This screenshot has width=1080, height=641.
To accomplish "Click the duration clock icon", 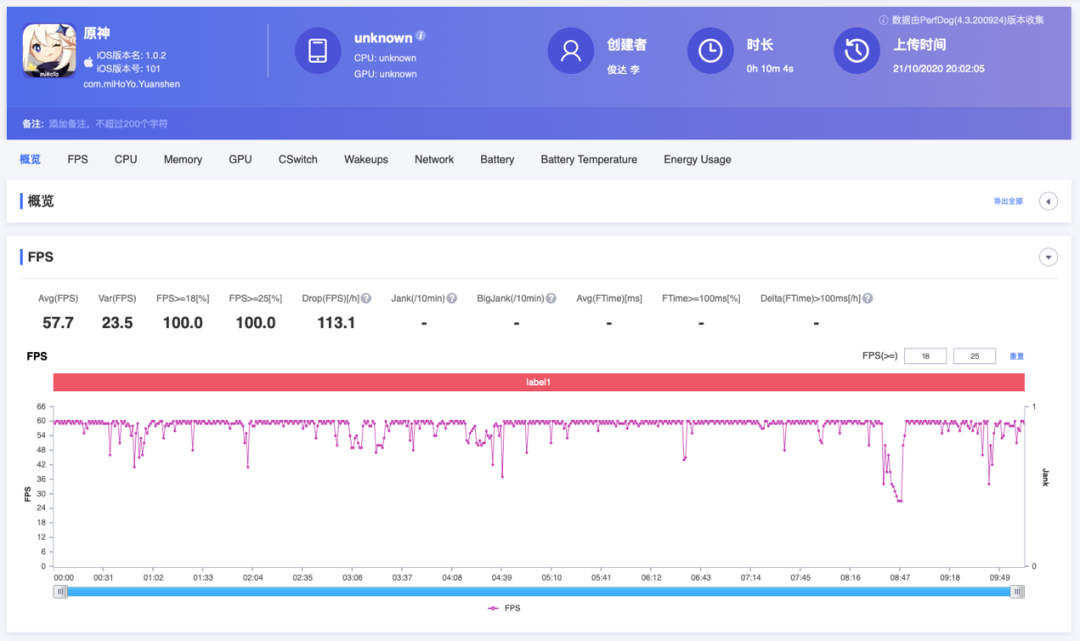I will (710, 51).
